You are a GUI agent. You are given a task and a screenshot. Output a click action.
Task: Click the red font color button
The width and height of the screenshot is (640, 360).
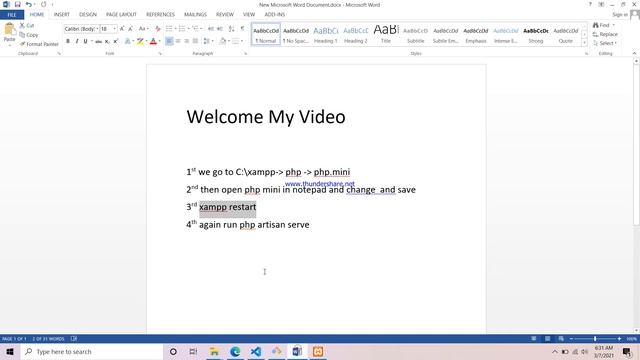click(x=153, y=41)
